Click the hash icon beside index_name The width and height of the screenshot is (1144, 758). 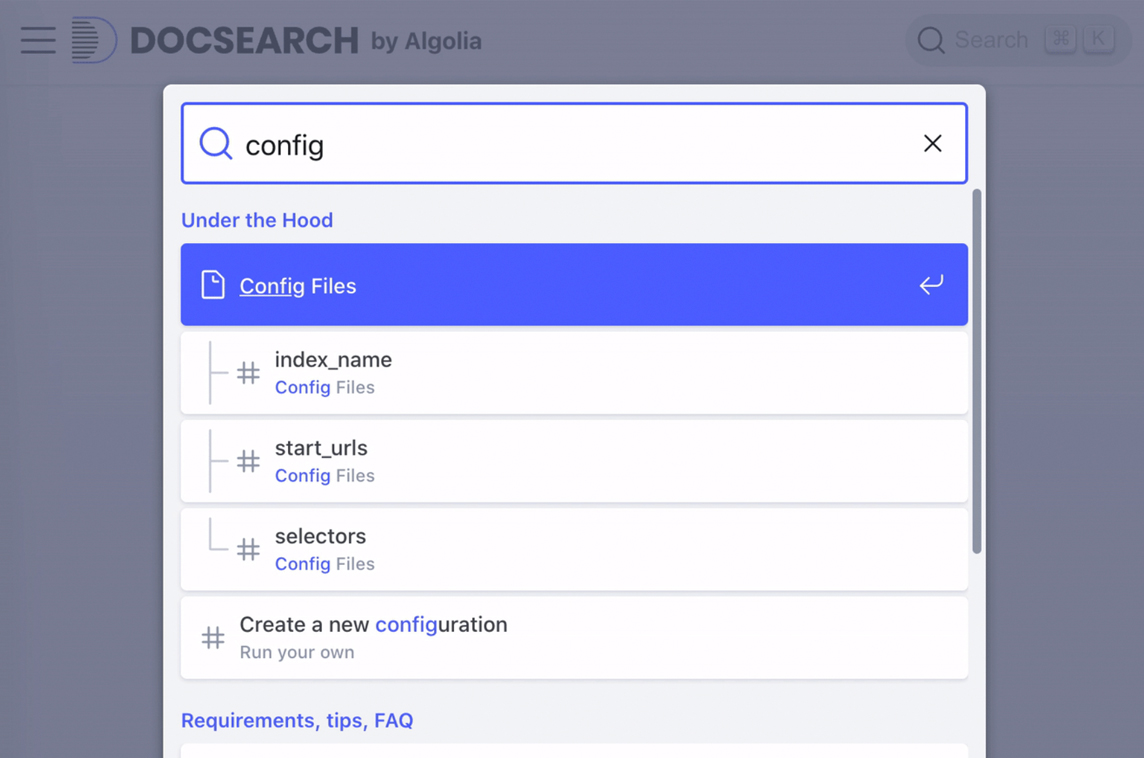(x=248, y=374)
